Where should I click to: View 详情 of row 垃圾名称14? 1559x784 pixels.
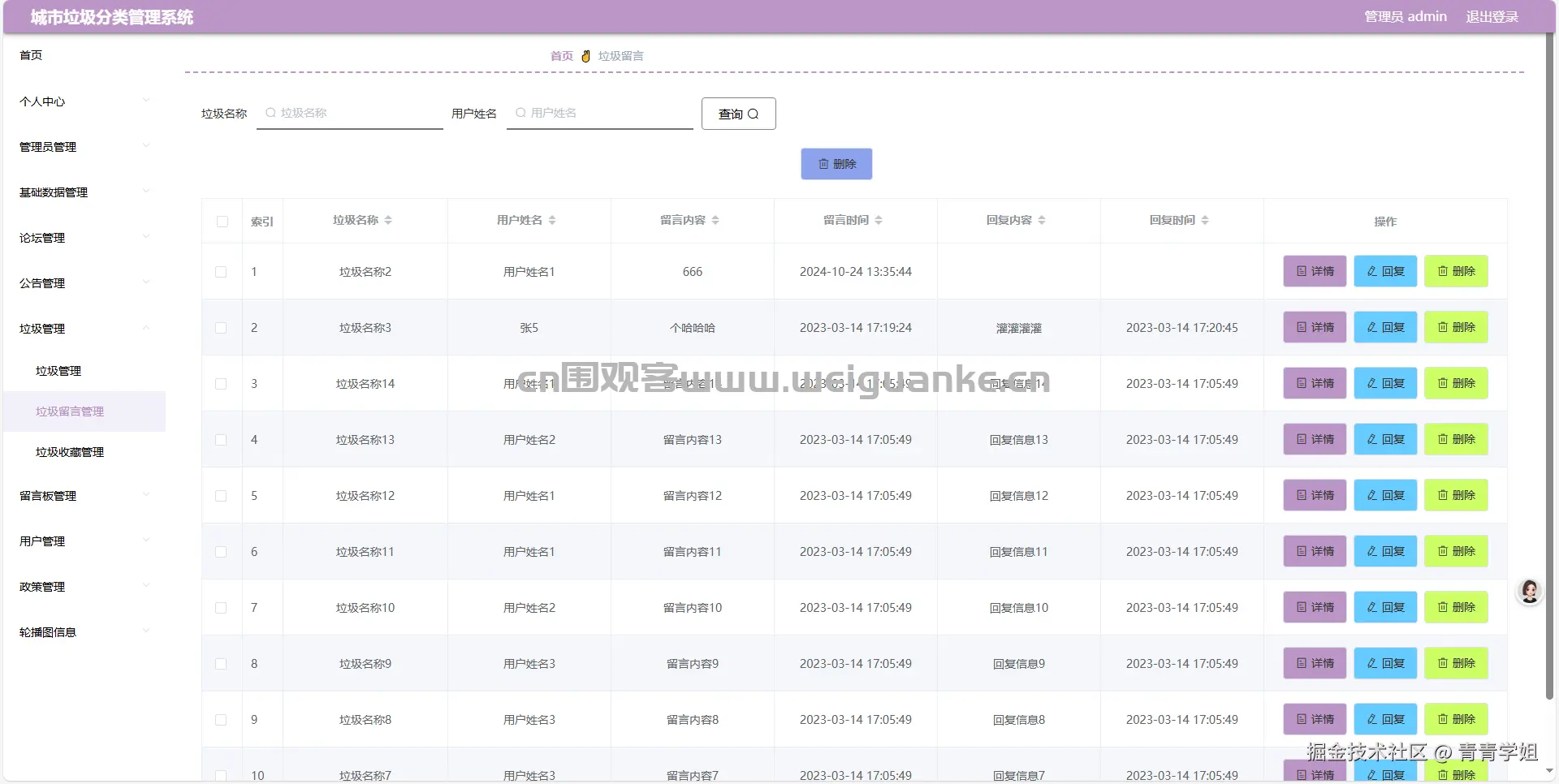[1315, 383]
